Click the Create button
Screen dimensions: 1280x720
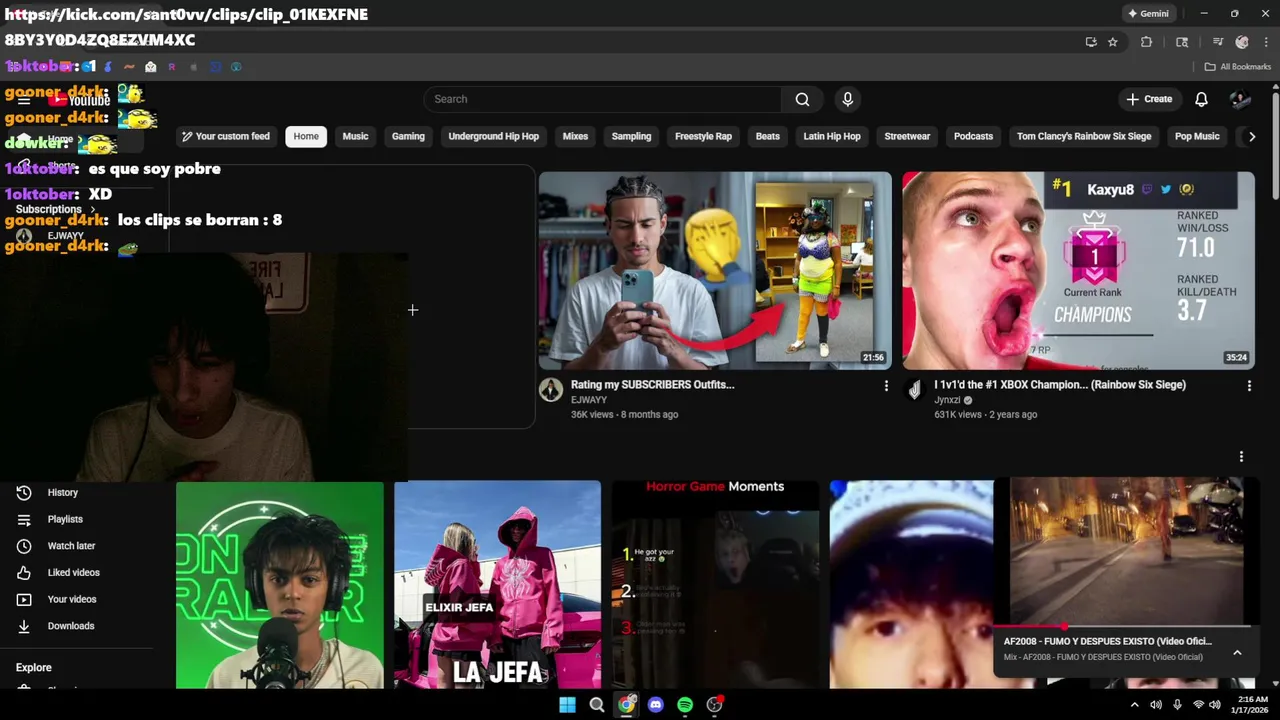(x=1149, y=99)
